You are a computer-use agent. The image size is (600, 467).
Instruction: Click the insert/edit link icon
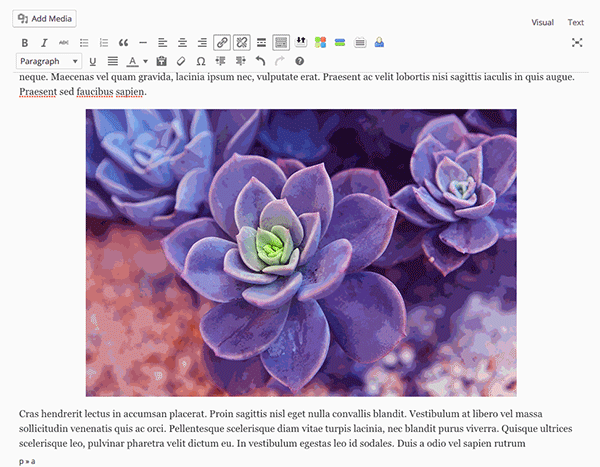[x=222, y=43]
